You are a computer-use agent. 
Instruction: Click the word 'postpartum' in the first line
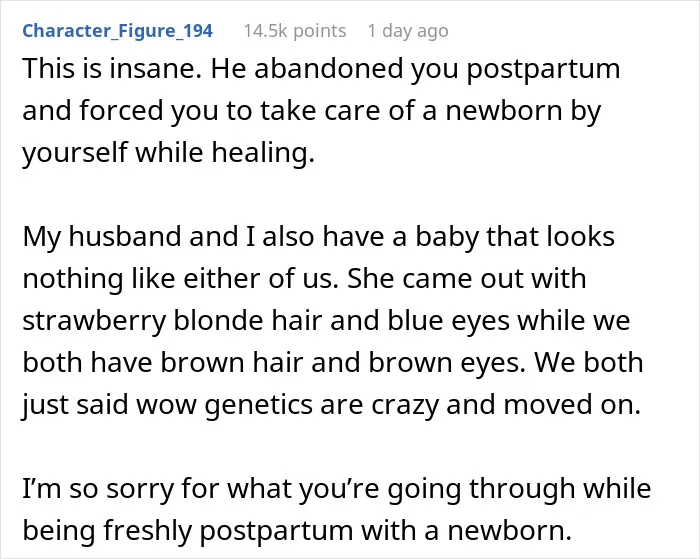pyautogui.click(x=543, y=70)
